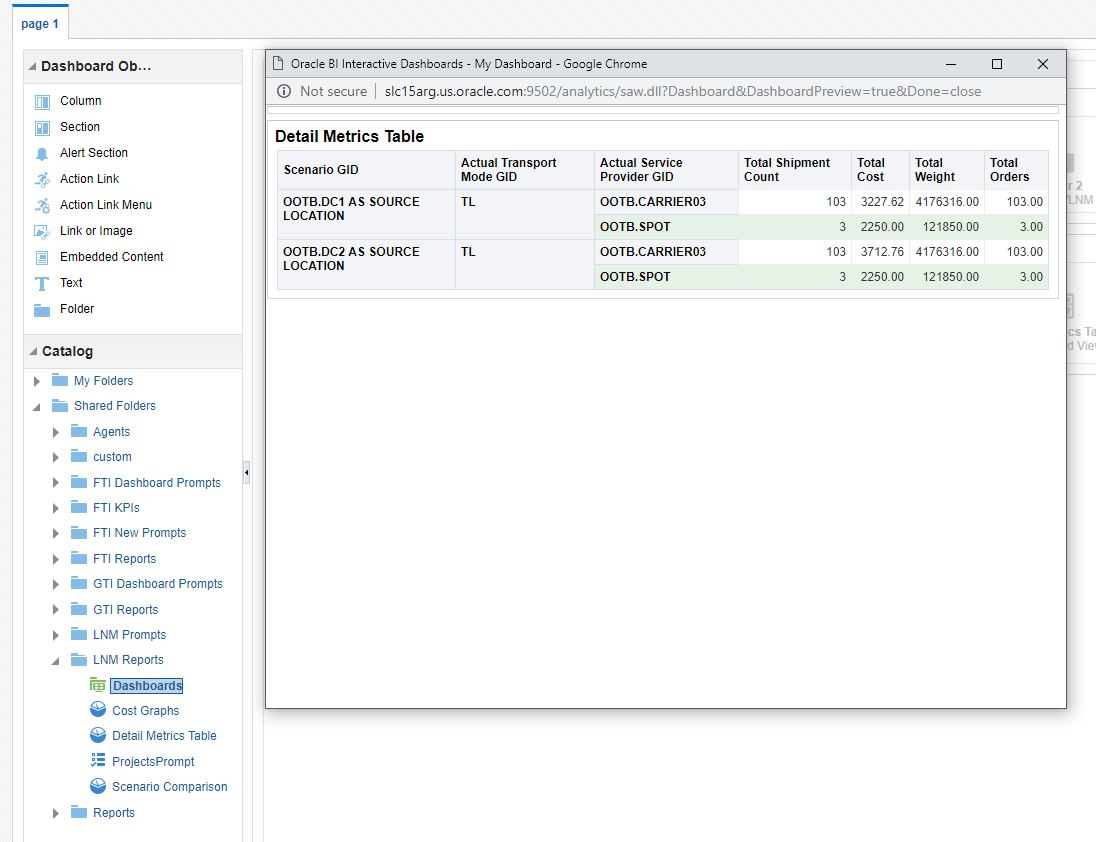This screenshot has height=842, width=1096.
Task: Click the browser address bar URL
Action: pos(682,91)
